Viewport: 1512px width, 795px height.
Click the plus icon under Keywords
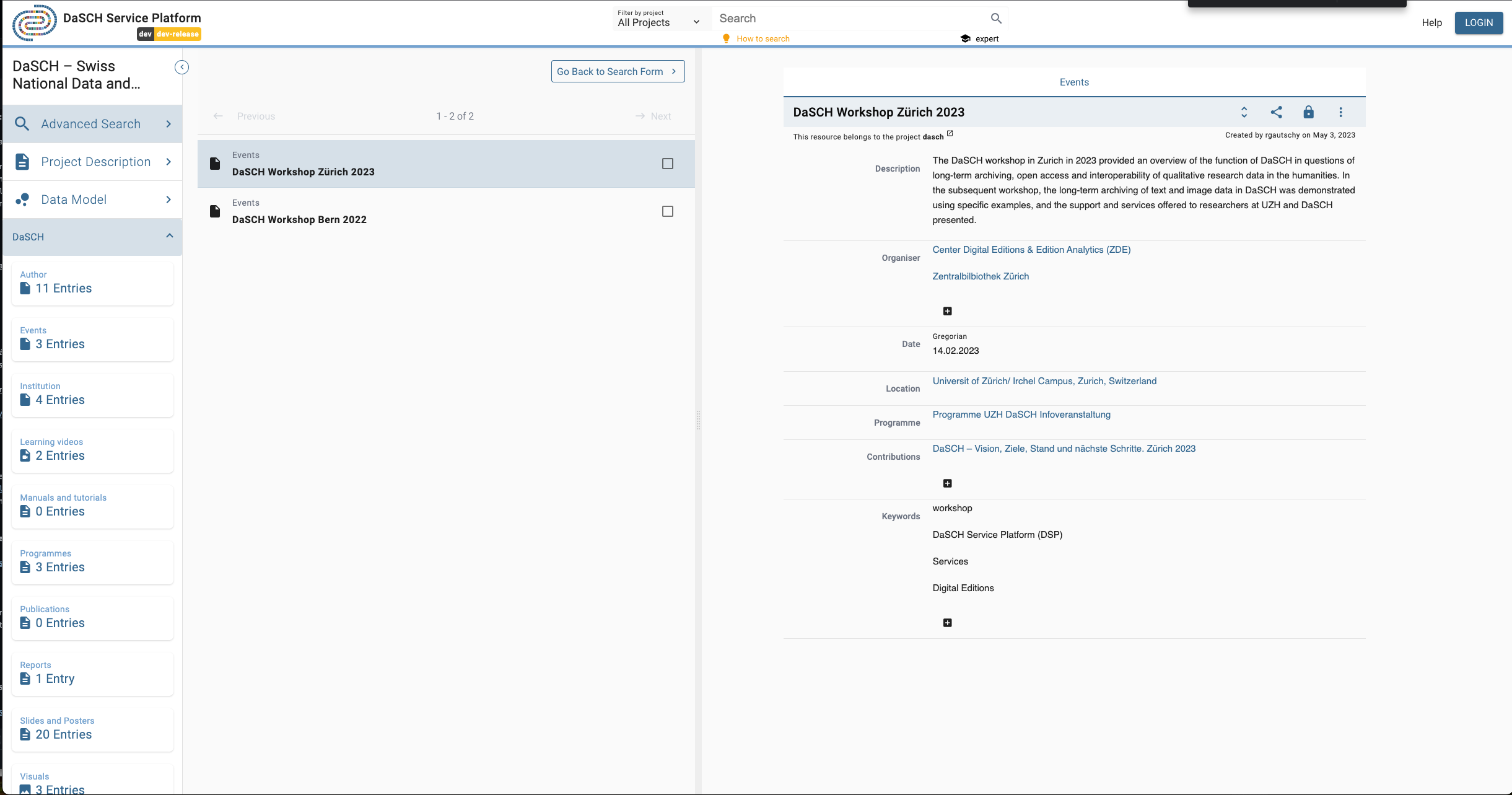pos(947,623)
